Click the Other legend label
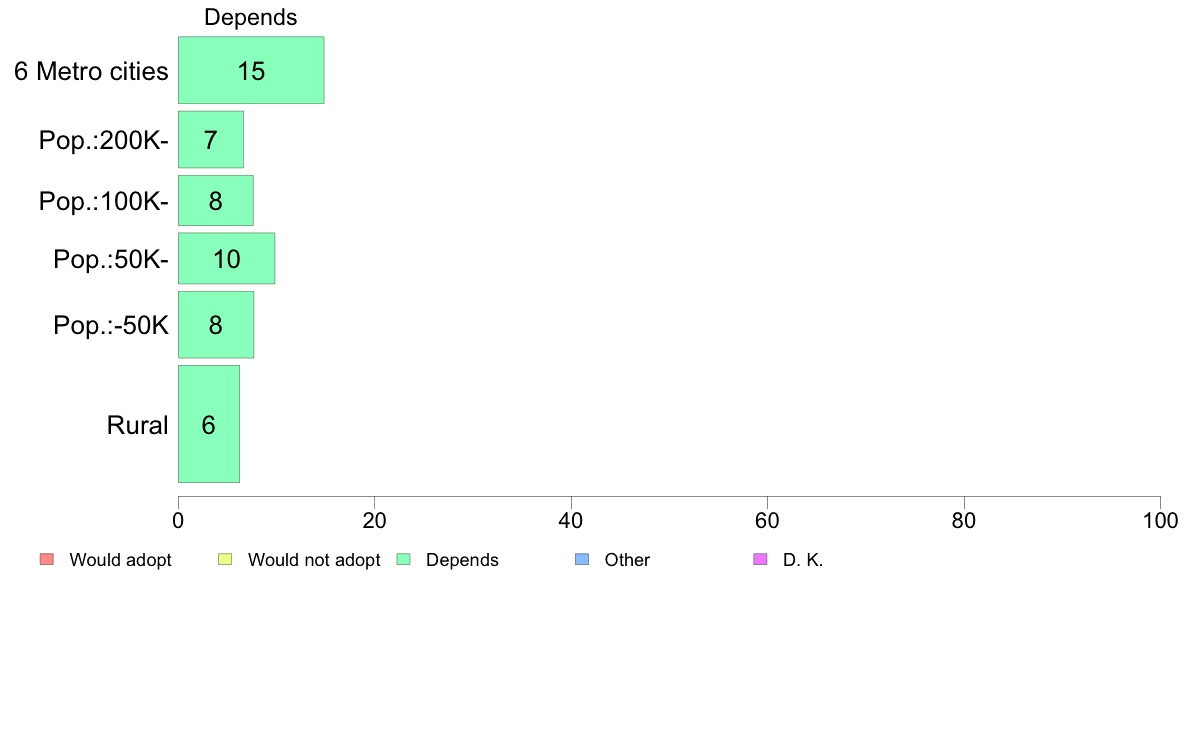This screenshot has width=1188, height=736. [627, 560]
